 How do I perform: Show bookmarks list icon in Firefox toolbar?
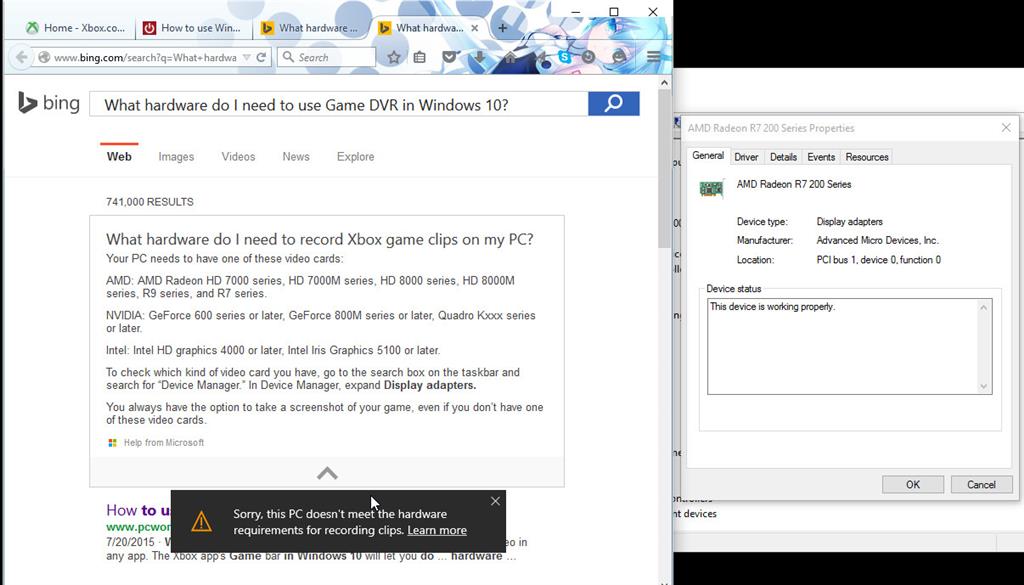420,57
